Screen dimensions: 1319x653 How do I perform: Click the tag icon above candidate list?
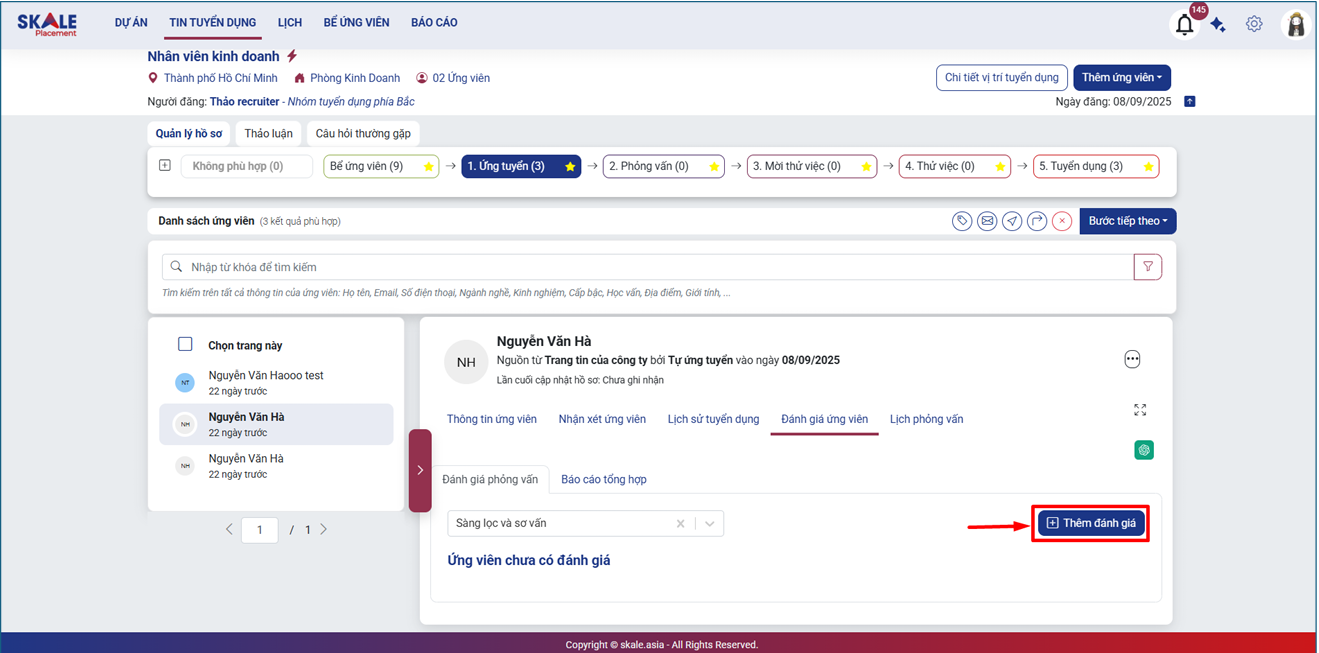pos(962,221)
